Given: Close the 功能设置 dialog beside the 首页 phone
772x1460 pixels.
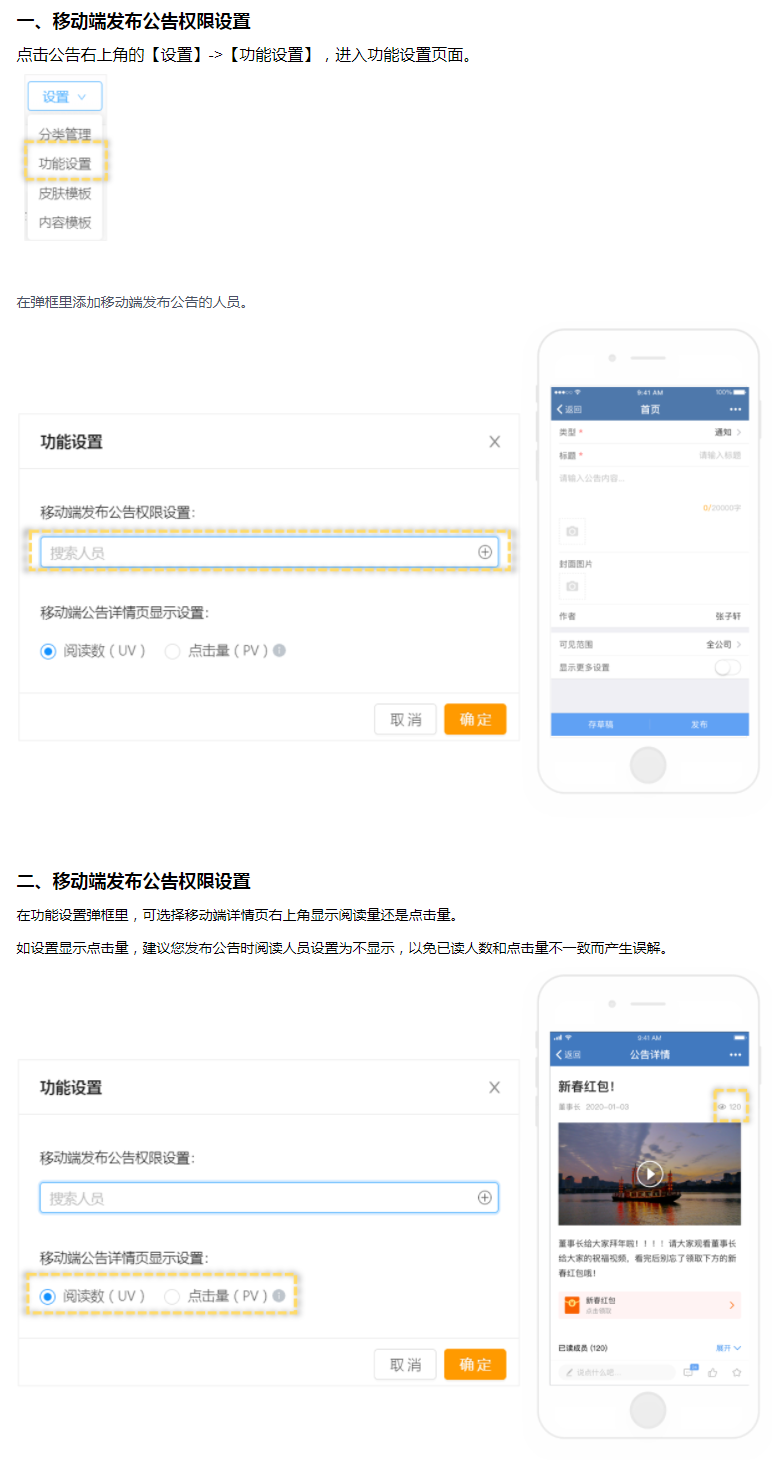Looking at the screenshot, I should (494, 441).
